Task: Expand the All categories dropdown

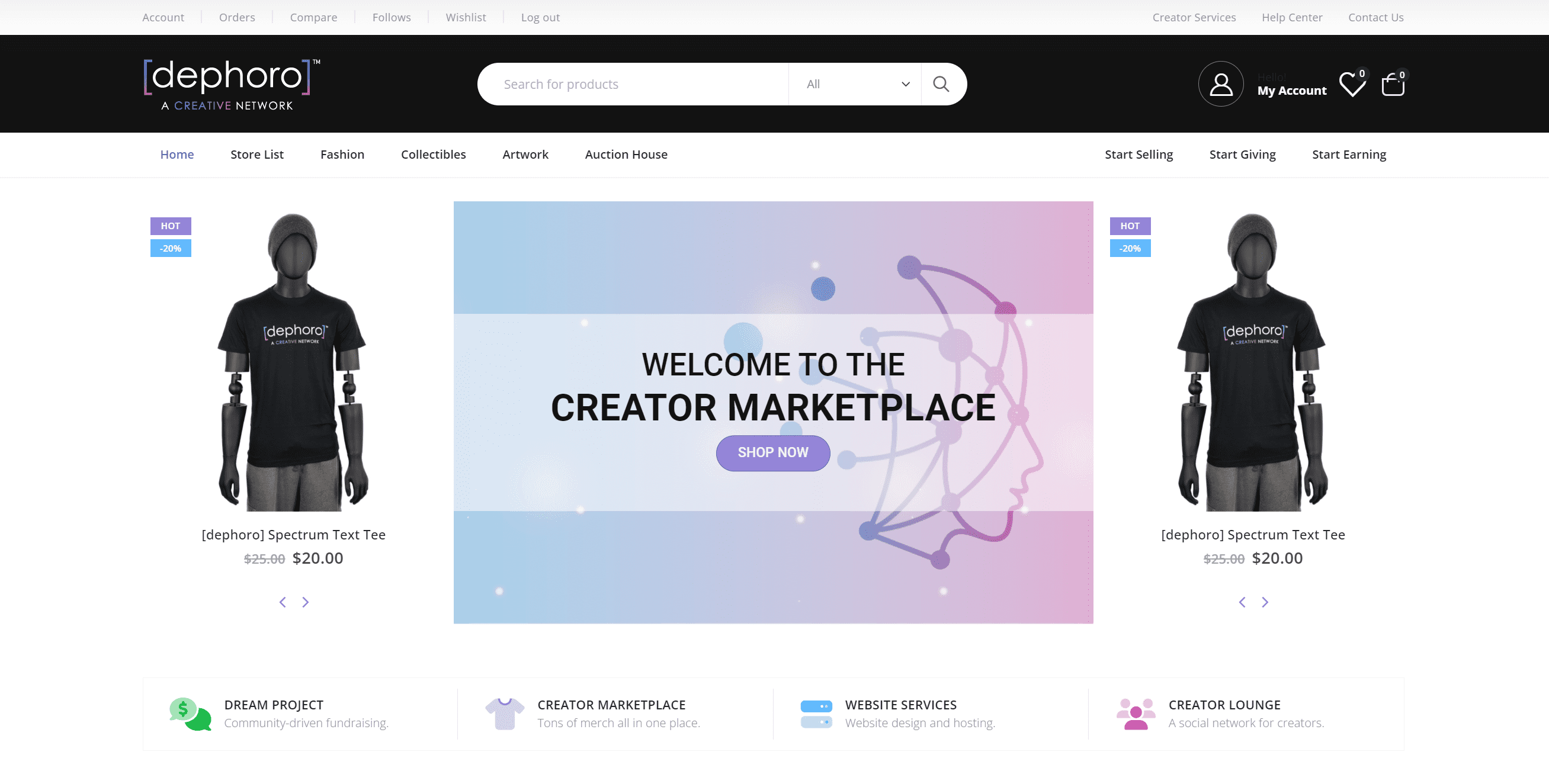Action: point(855,83)
